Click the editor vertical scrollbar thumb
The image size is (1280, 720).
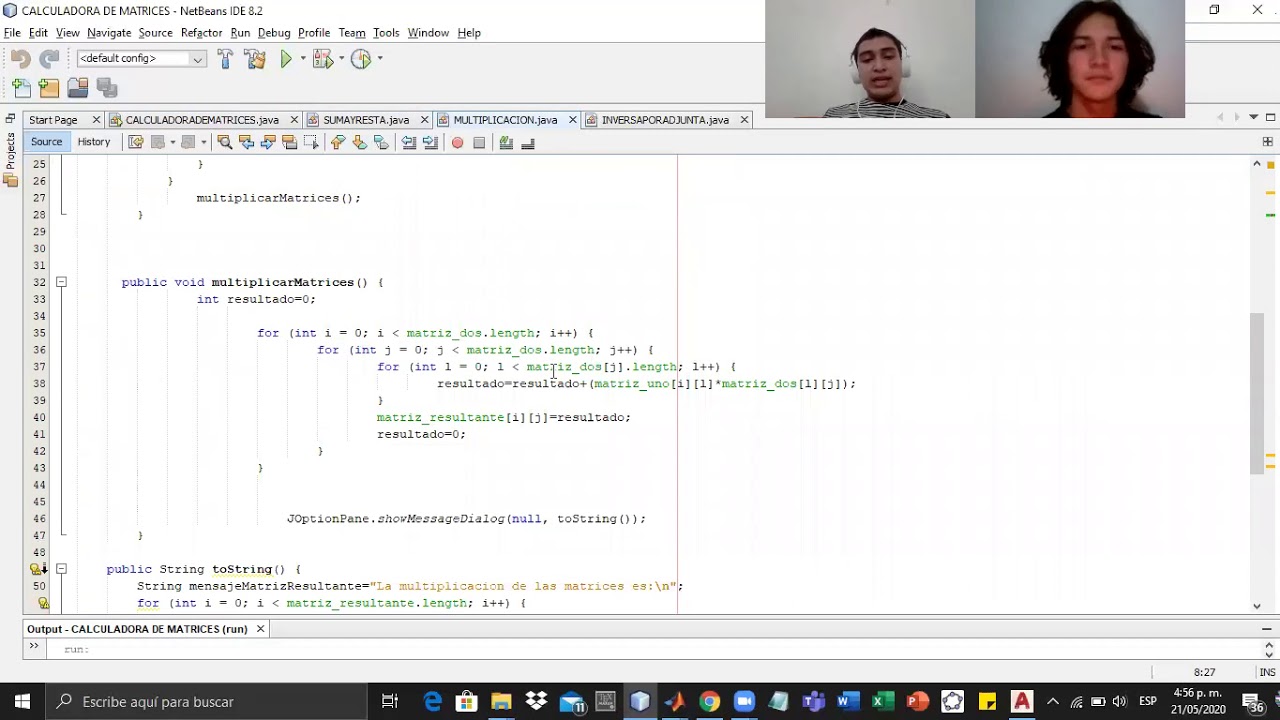[1257, 393]
